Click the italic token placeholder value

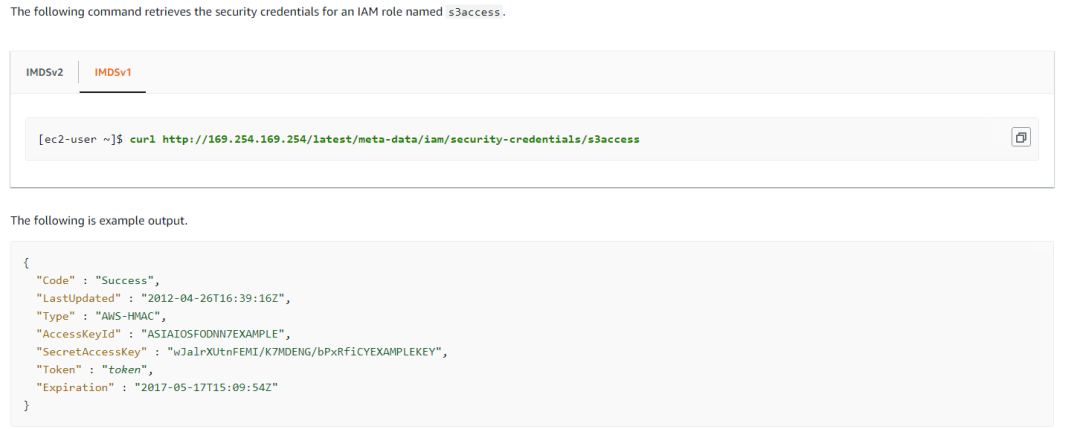[x=125, y=370]
